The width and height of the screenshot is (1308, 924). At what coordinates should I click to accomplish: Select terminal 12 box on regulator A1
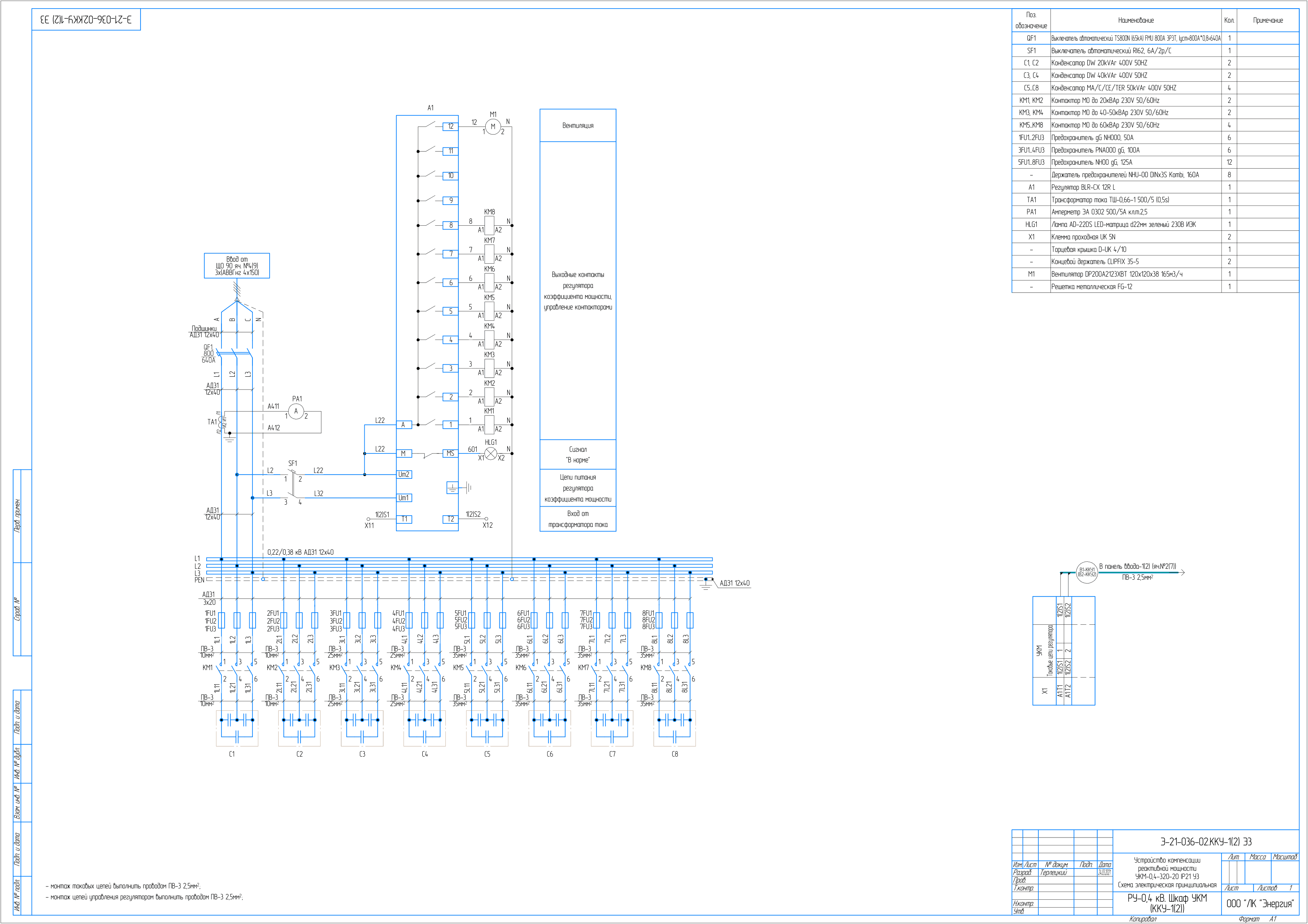point(450,126)
